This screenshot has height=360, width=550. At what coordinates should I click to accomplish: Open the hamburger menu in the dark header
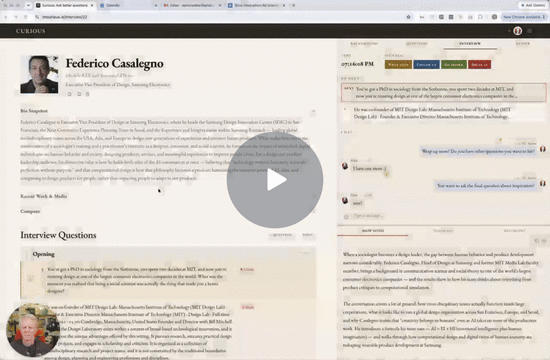pos(529,31)
